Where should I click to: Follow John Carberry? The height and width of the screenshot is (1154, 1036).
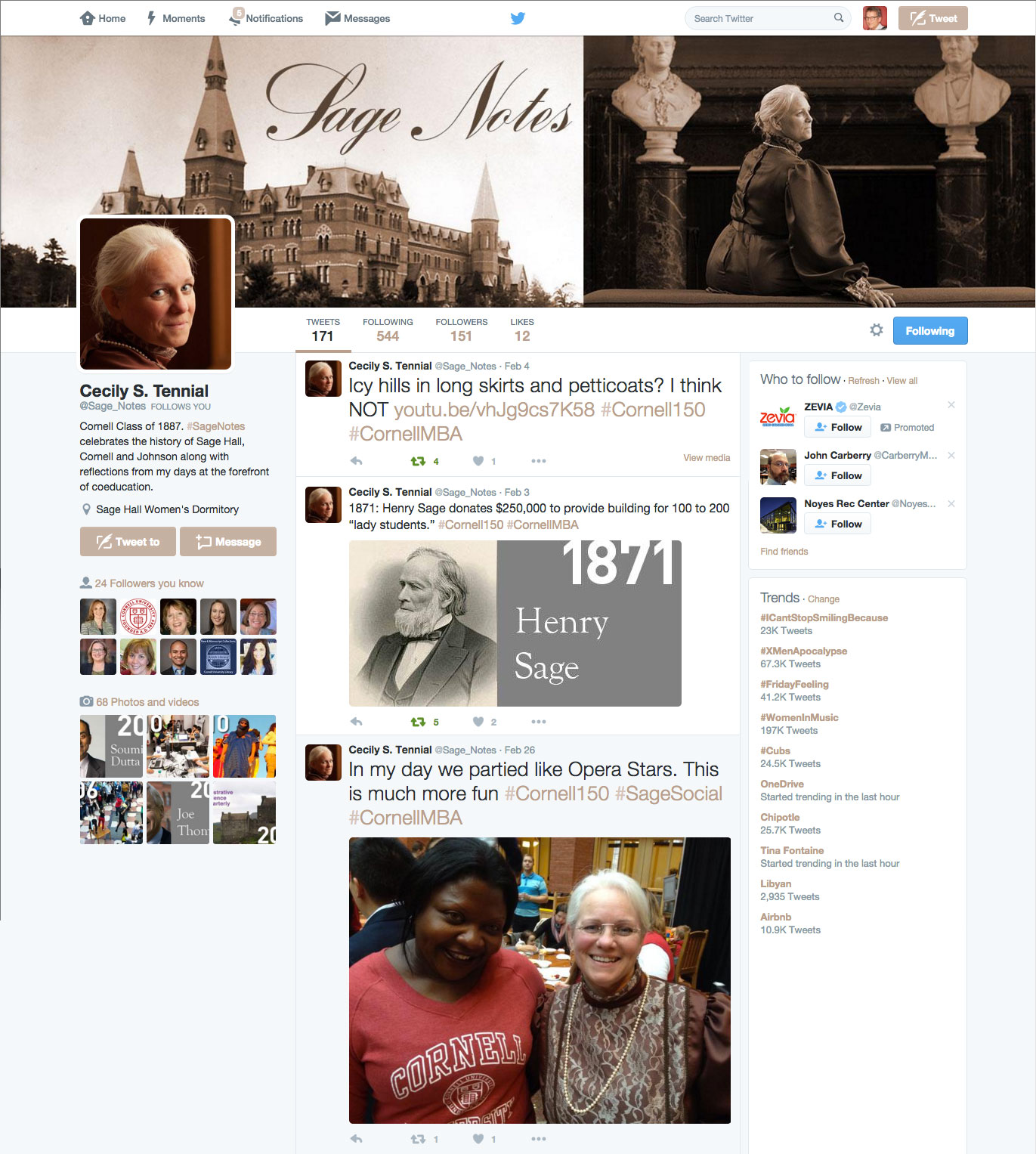pyautogui.click(x=838, y=475)
